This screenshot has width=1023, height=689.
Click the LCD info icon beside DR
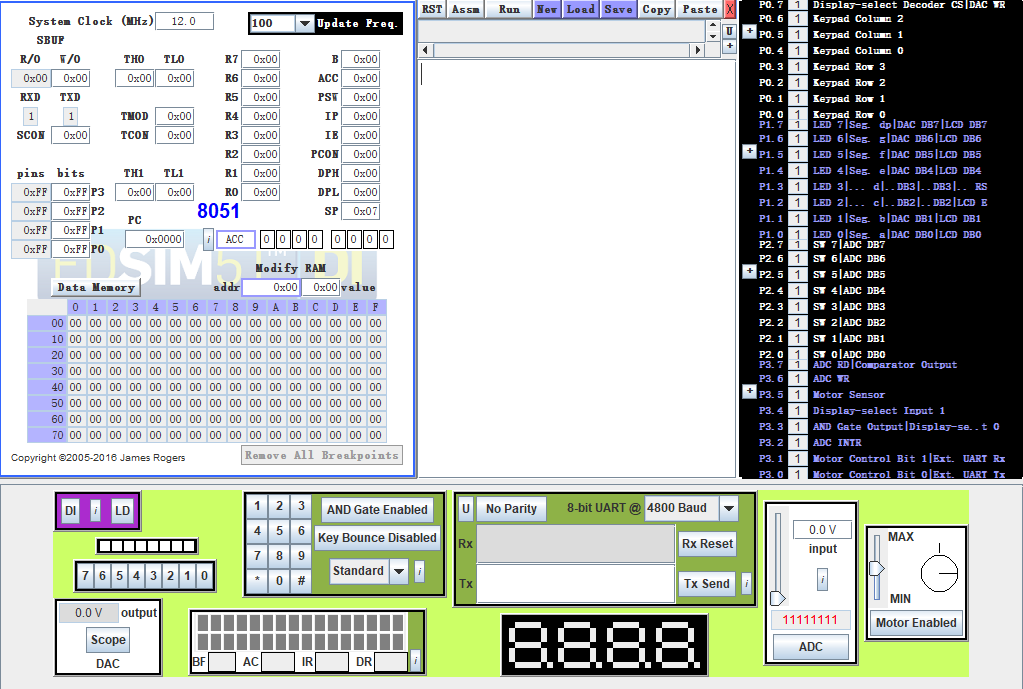pos(416,661)
